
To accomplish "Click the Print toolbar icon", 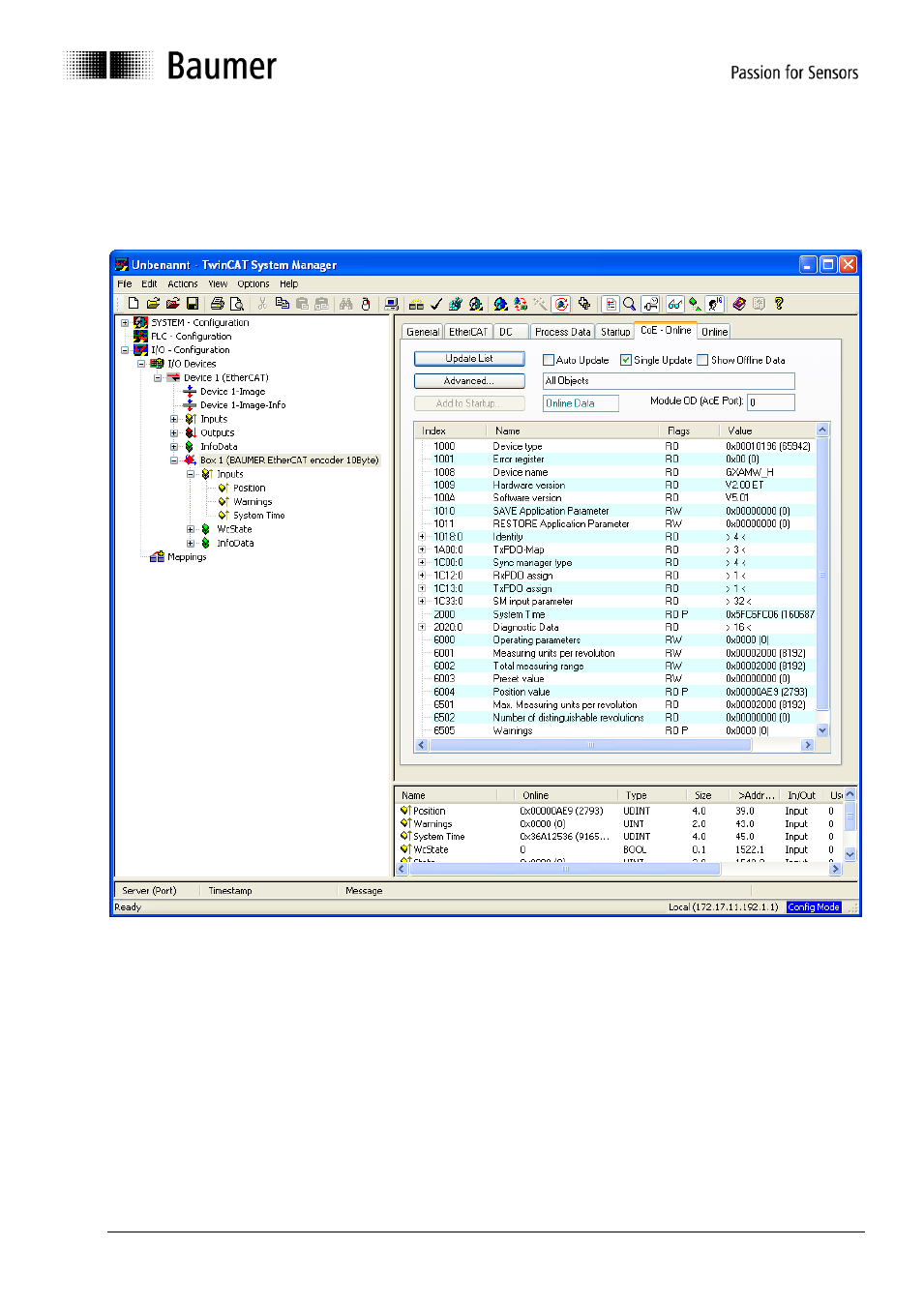I will [218, 304].
